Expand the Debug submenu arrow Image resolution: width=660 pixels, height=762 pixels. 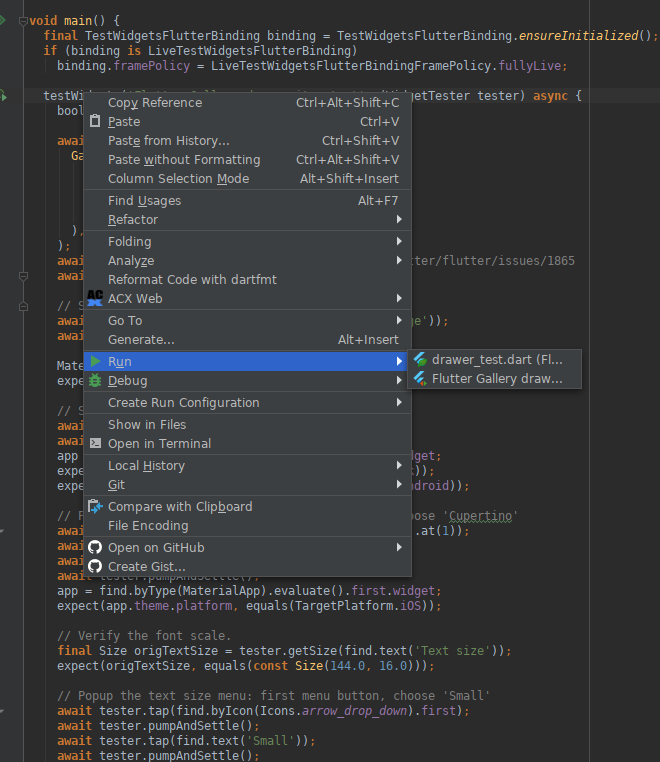pyautogui.click(x=399, y=381)
